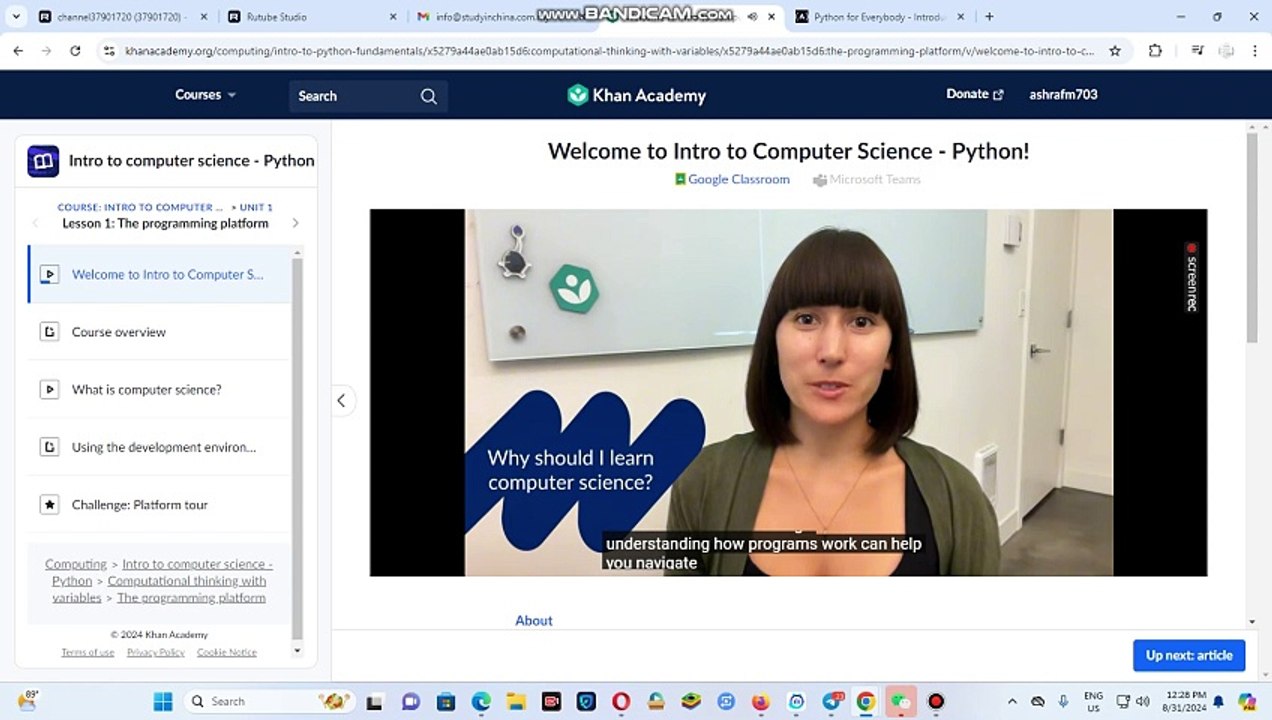1272x720 pixels.
Task: Click 'The programming platform' breadcrumb link
Action: pos(191,598)
